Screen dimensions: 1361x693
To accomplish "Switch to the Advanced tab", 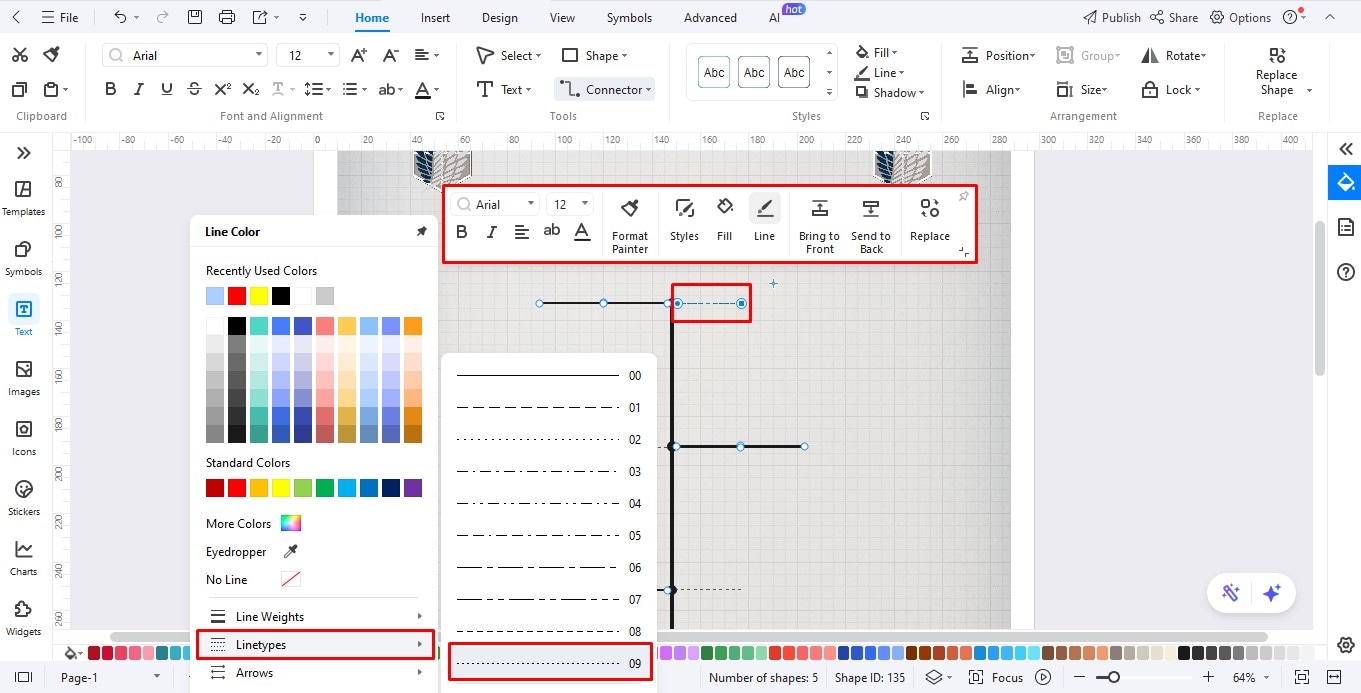I will [x=710, y=17].
